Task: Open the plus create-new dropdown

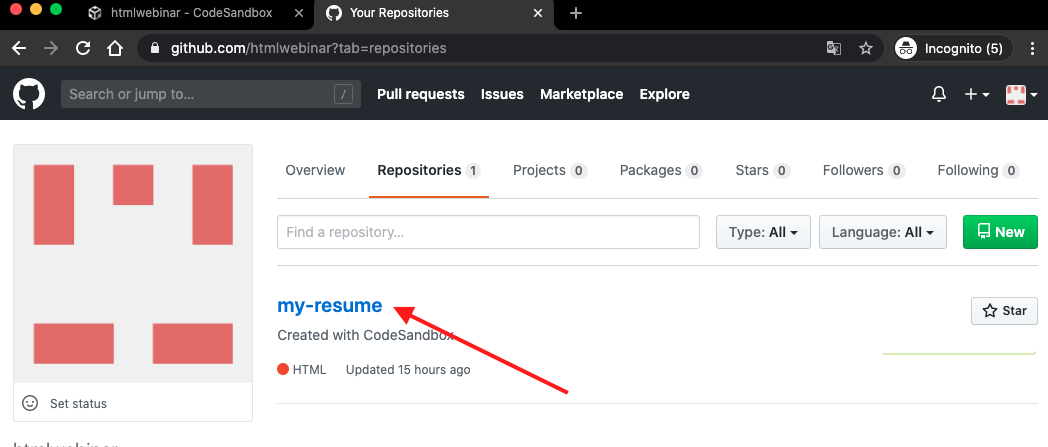Action: click(x=977, y=94)
